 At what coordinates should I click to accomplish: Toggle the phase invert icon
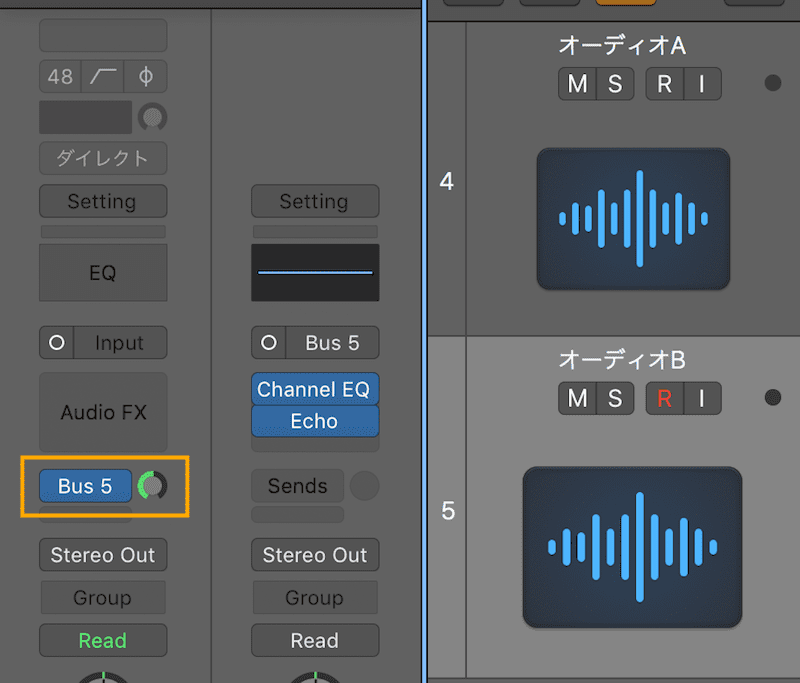click(x=145, y=77)
